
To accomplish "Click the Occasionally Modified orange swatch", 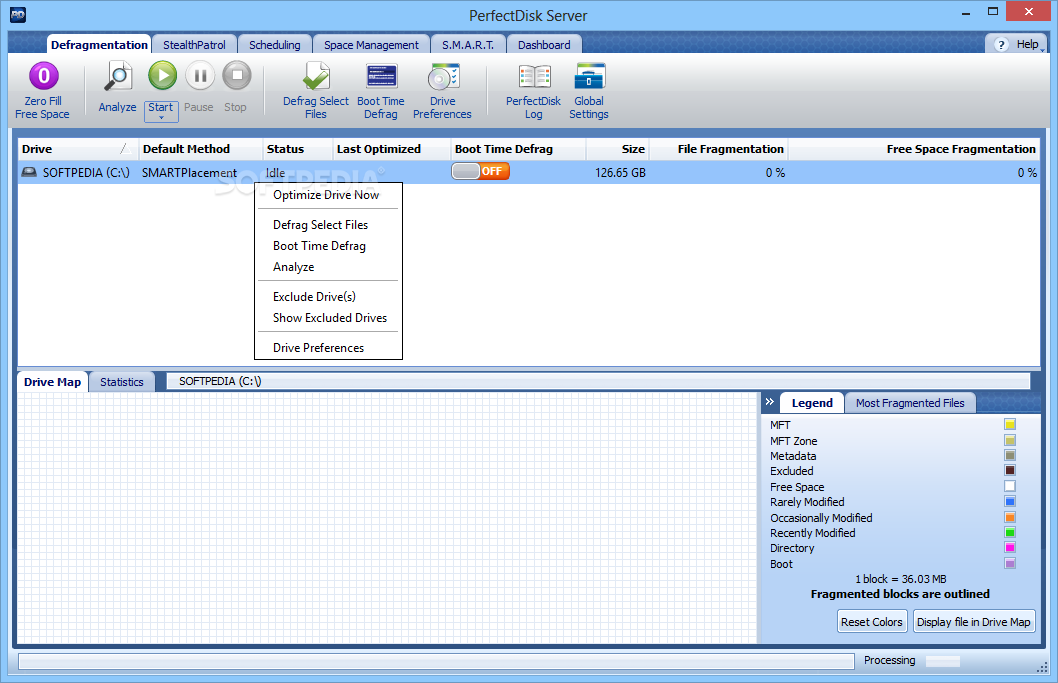I will coord(1009,517).
